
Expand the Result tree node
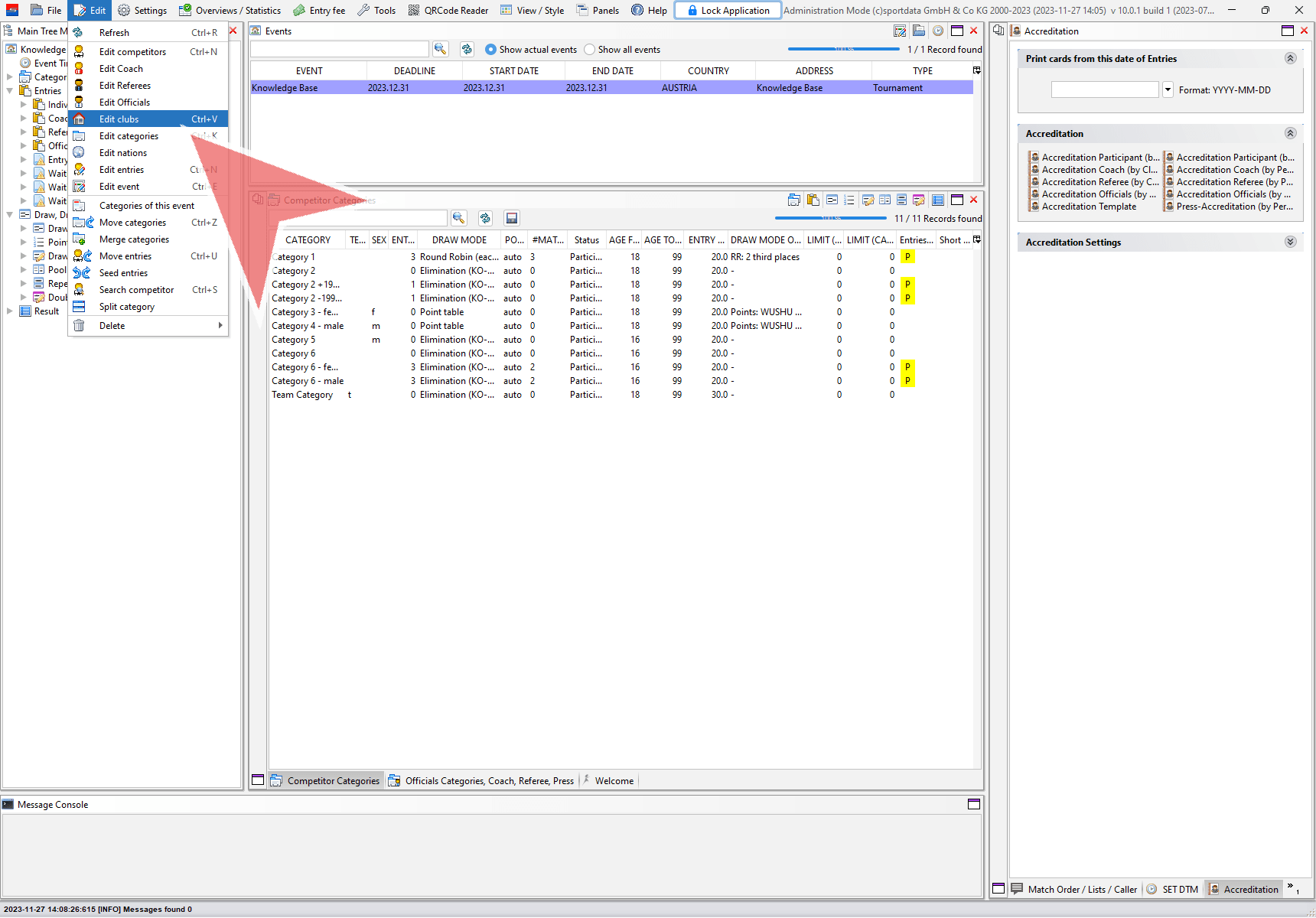click(x=10, y=311)
